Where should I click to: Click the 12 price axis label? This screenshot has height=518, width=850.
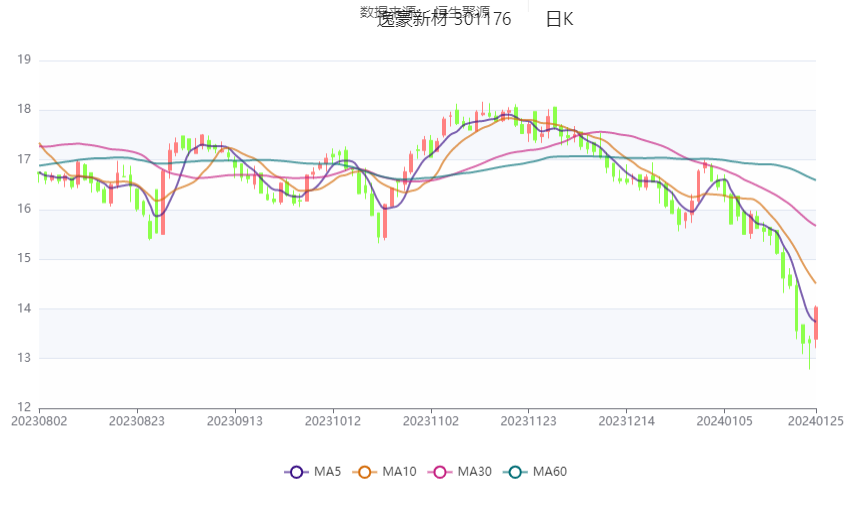[24, 407]
